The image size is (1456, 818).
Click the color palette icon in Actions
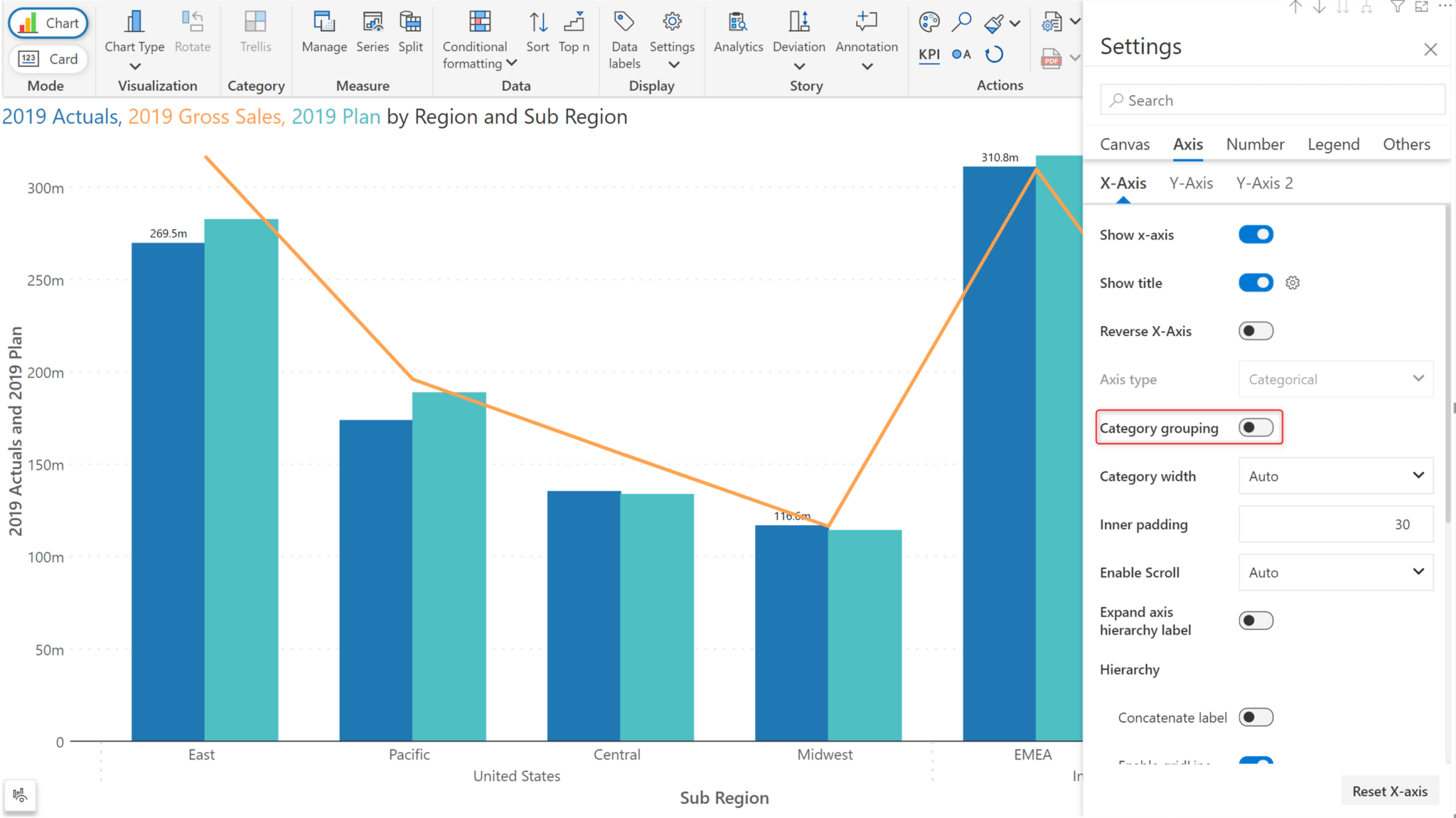[x=928, y=22]
